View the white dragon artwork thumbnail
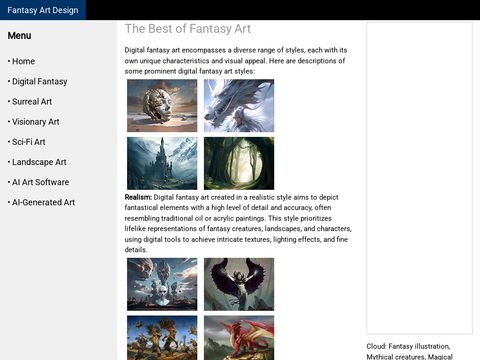 coord(239,106)
